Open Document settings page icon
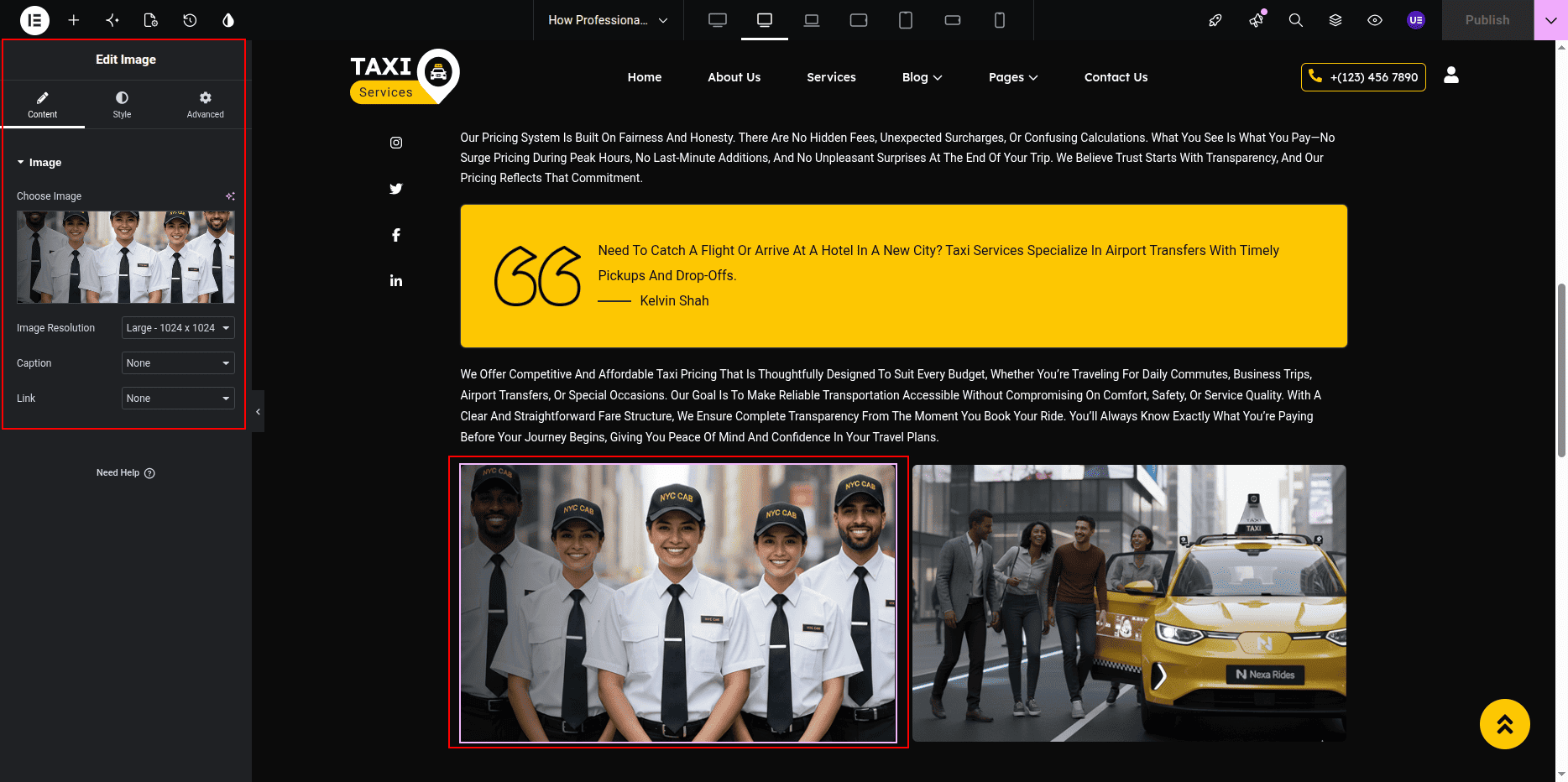The image size is (1568, 782). (x=151, y=20)
